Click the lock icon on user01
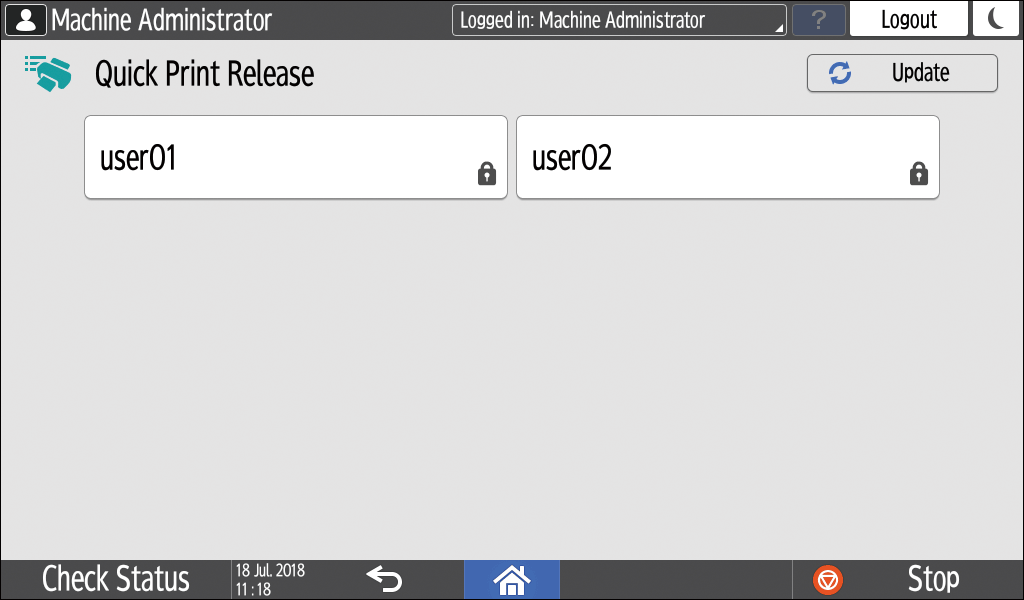Screen dimensions: 1024x600 pos(487,173)
